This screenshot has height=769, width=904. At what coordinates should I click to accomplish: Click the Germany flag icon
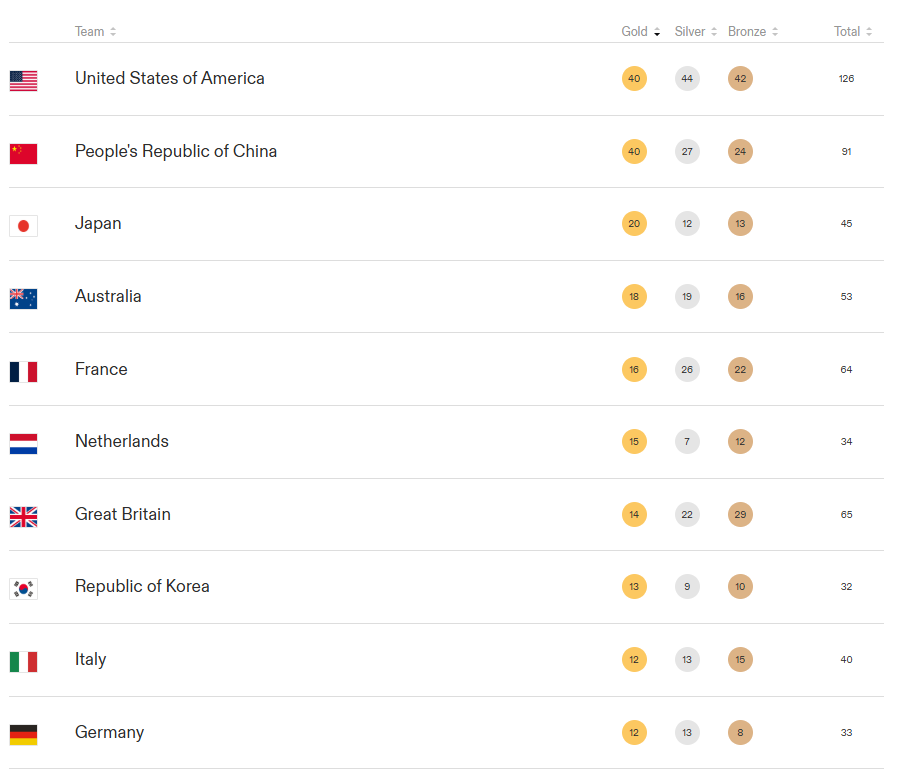(x=23, y=734)
